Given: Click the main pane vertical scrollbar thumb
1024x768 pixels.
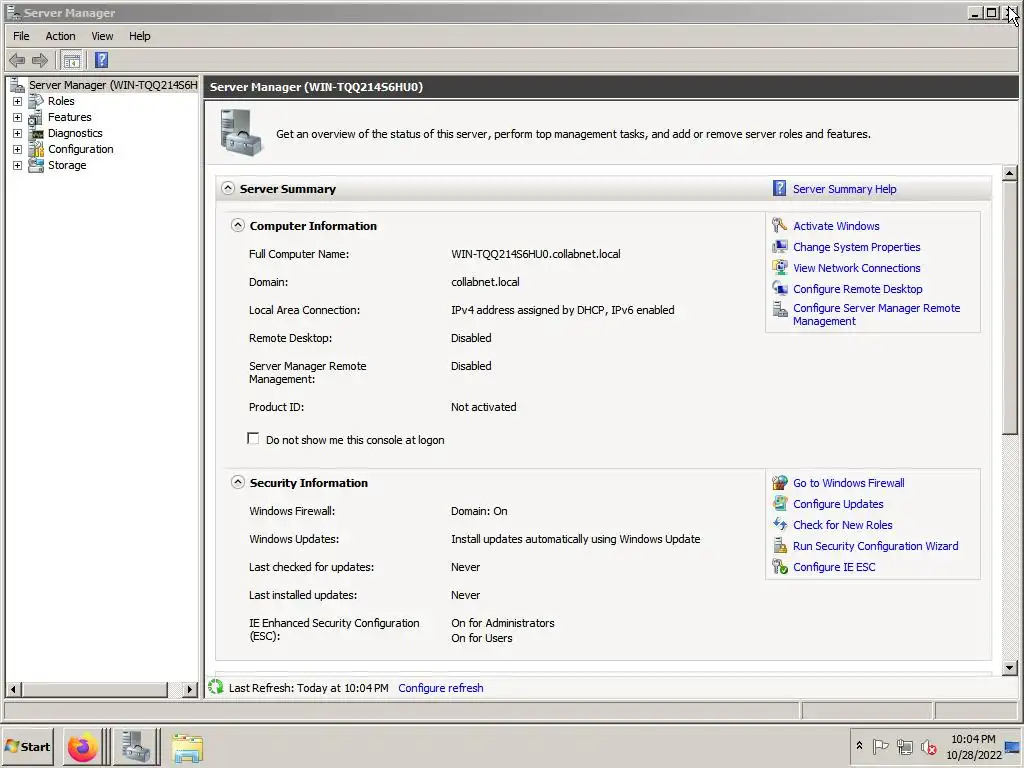Looking at the screenshot, I should point(1010,308).
